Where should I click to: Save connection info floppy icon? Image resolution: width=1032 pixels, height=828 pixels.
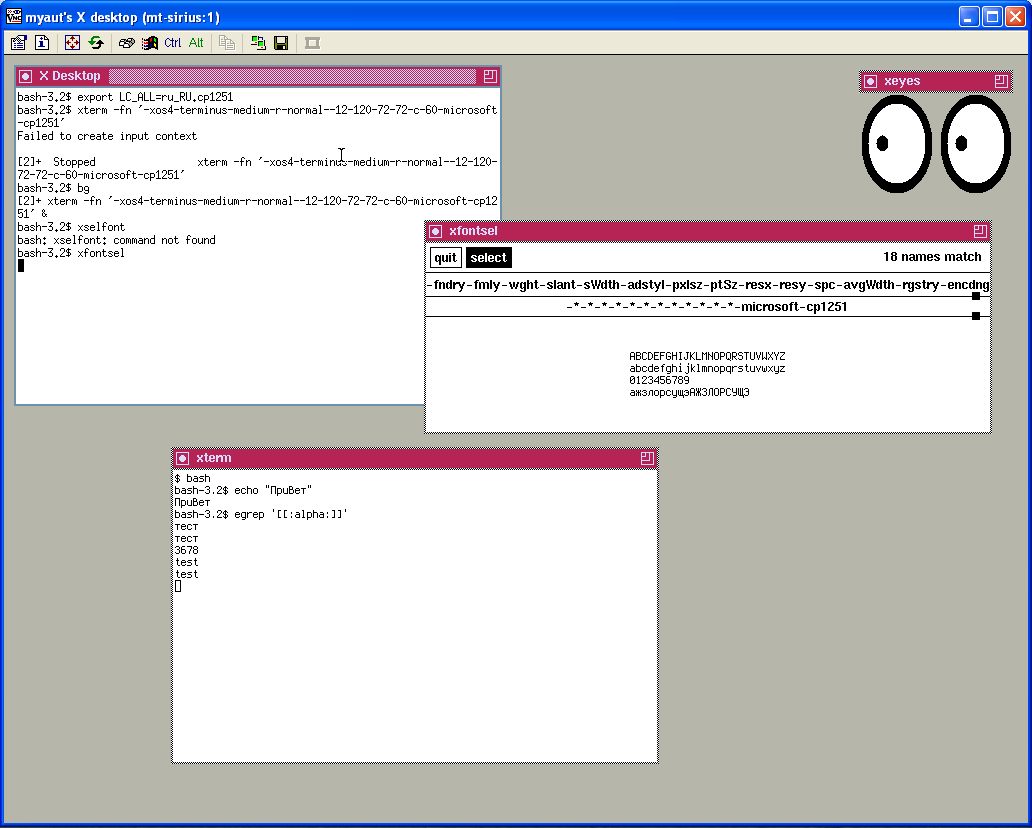[281, 43]
